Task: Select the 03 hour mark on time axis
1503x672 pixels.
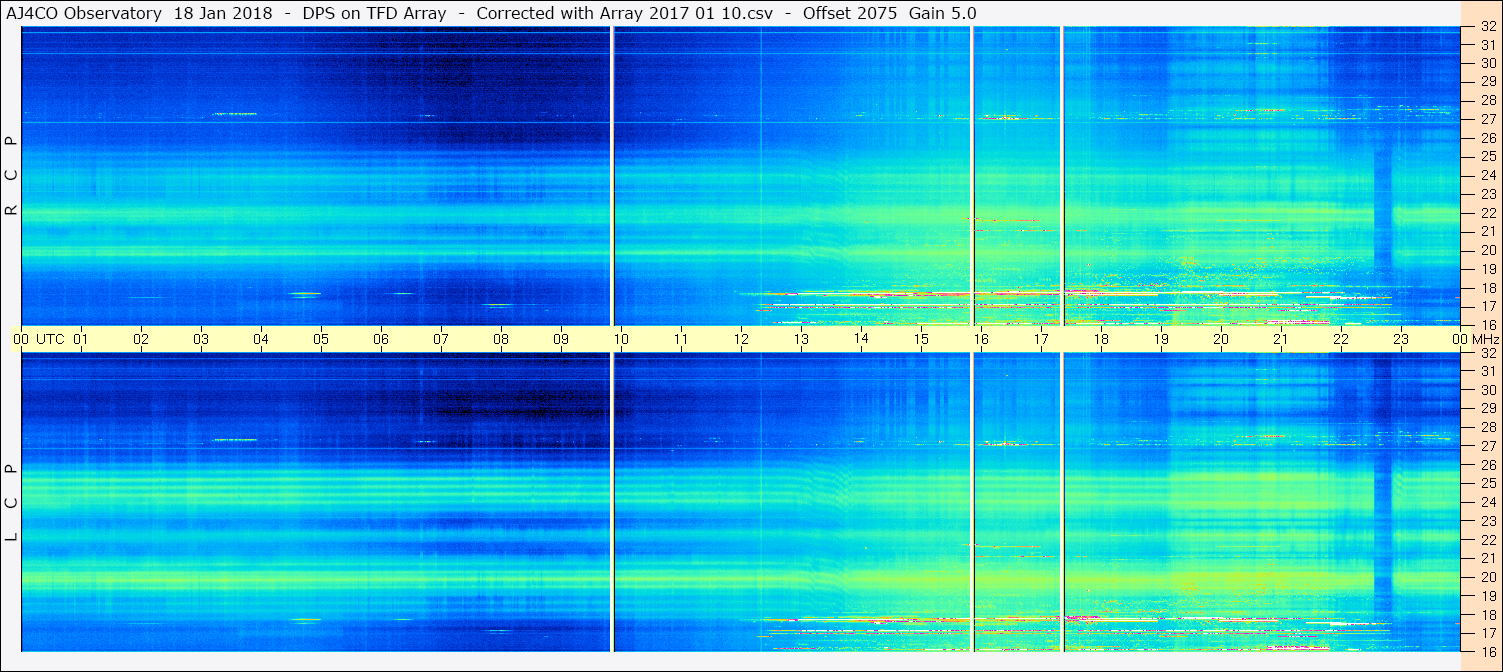Action: pyautogui.click(x=201, y=340)
